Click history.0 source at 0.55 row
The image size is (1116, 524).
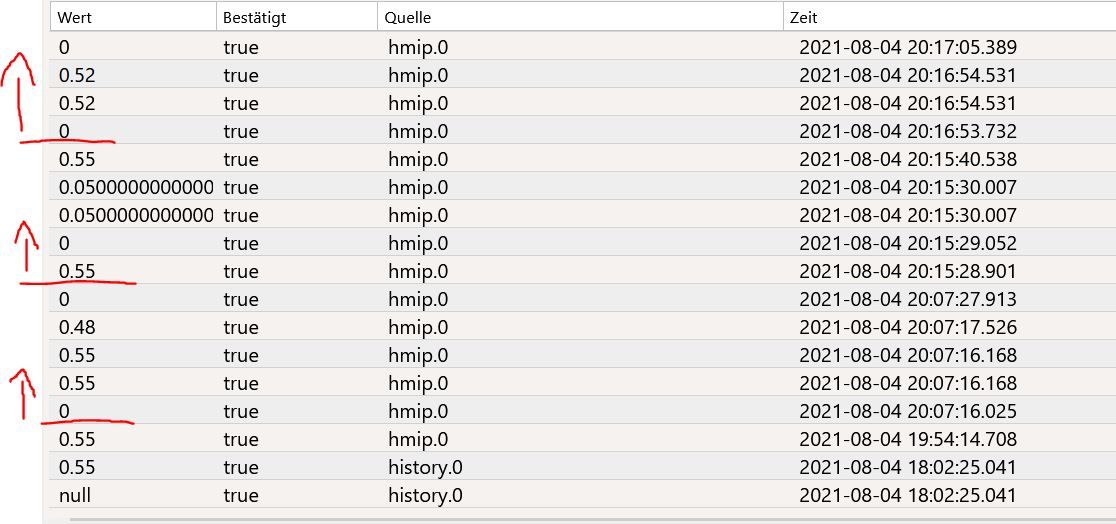[426, 468]
